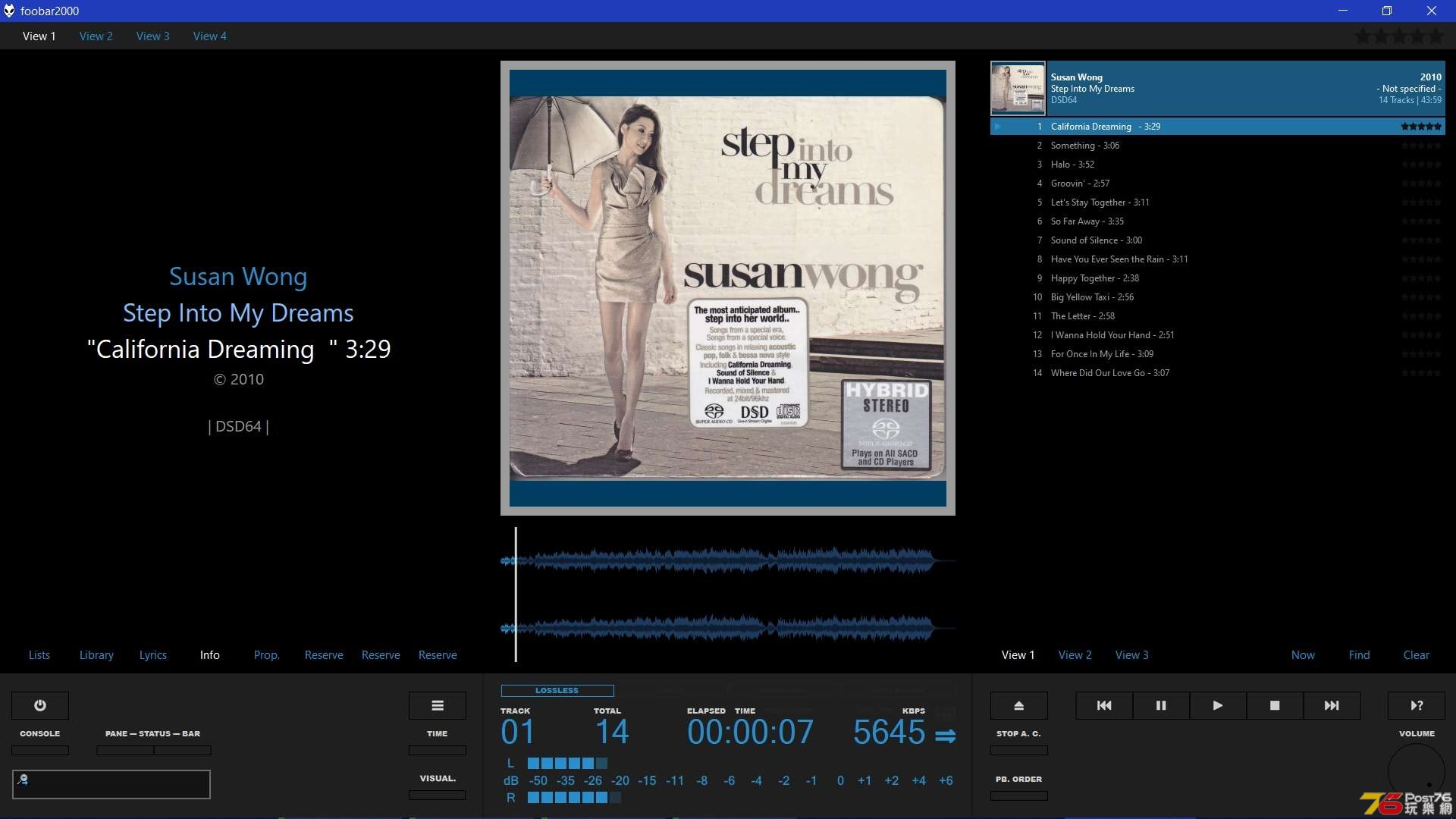Click the large album cover art
Viewport: 1456px width, 819px height.
728,288
